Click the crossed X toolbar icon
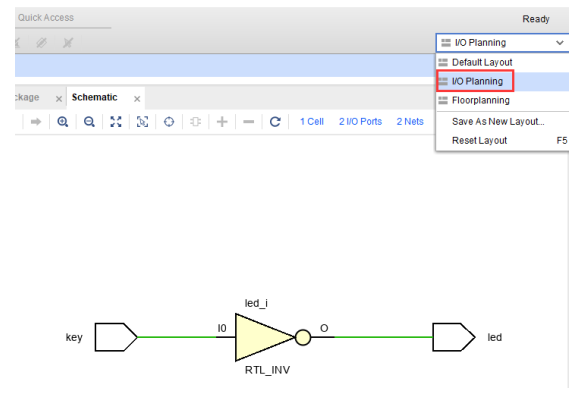This screenshot has width=578, height=396. click(x=67, y=43)
